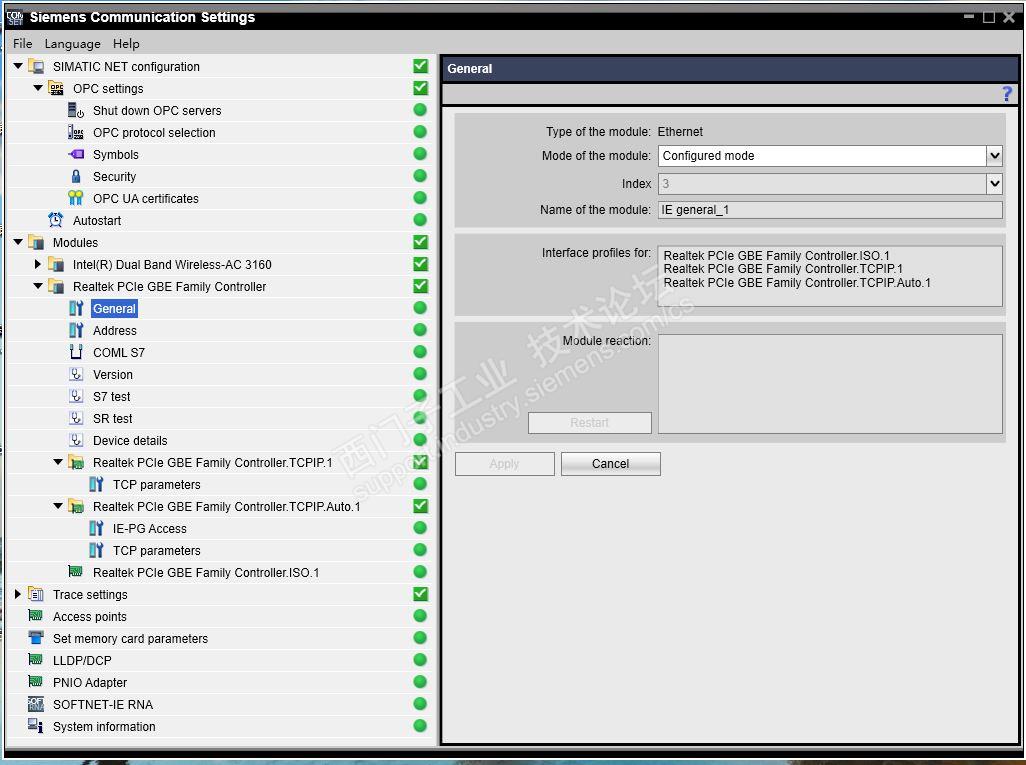
Task: Click the Address wrench icon
Action: coord(76,330)
